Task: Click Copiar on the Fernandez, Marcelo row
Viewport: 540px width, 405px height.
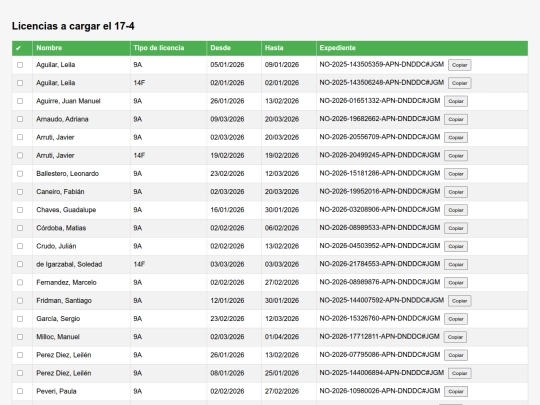Action: click(x=456, y=283)
